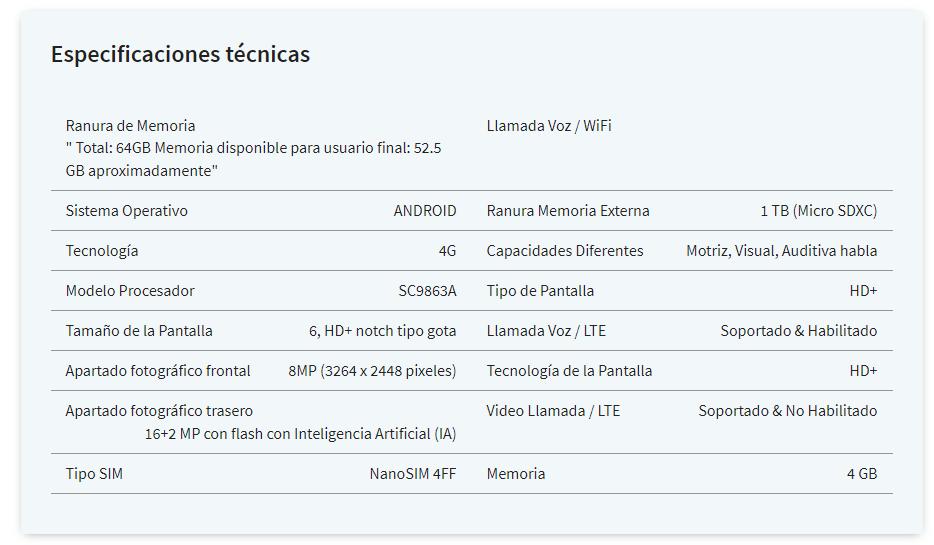Select the 1 TB (Micro SDXC) value

pos(818,211)
